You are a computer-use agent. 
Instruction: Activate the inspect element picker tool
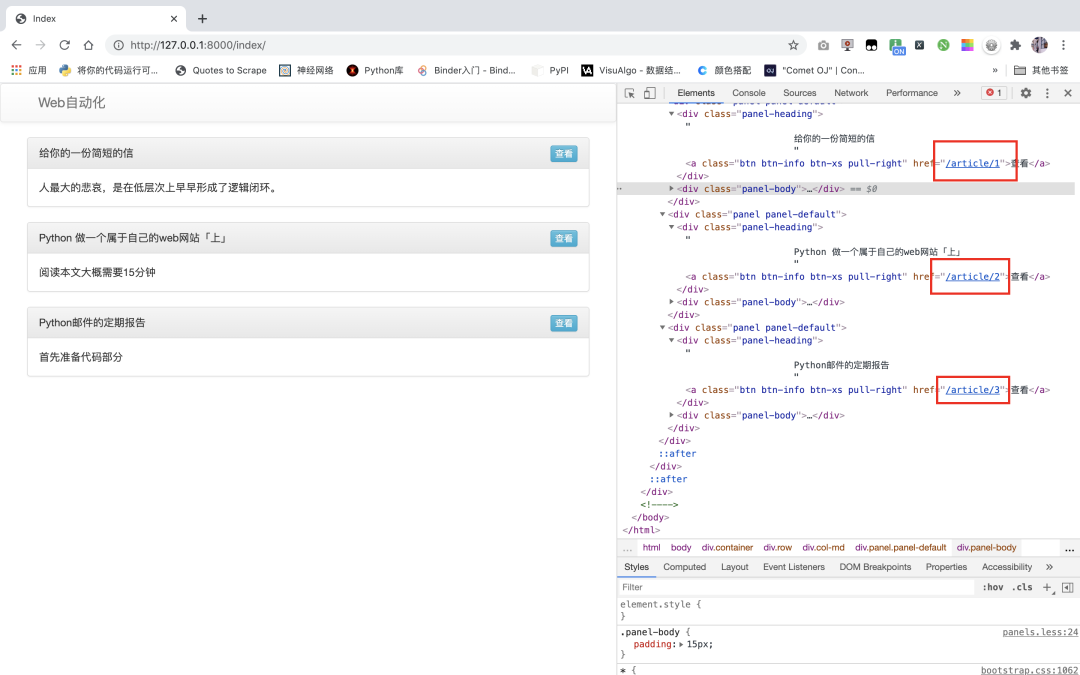[x=630, y=93]
